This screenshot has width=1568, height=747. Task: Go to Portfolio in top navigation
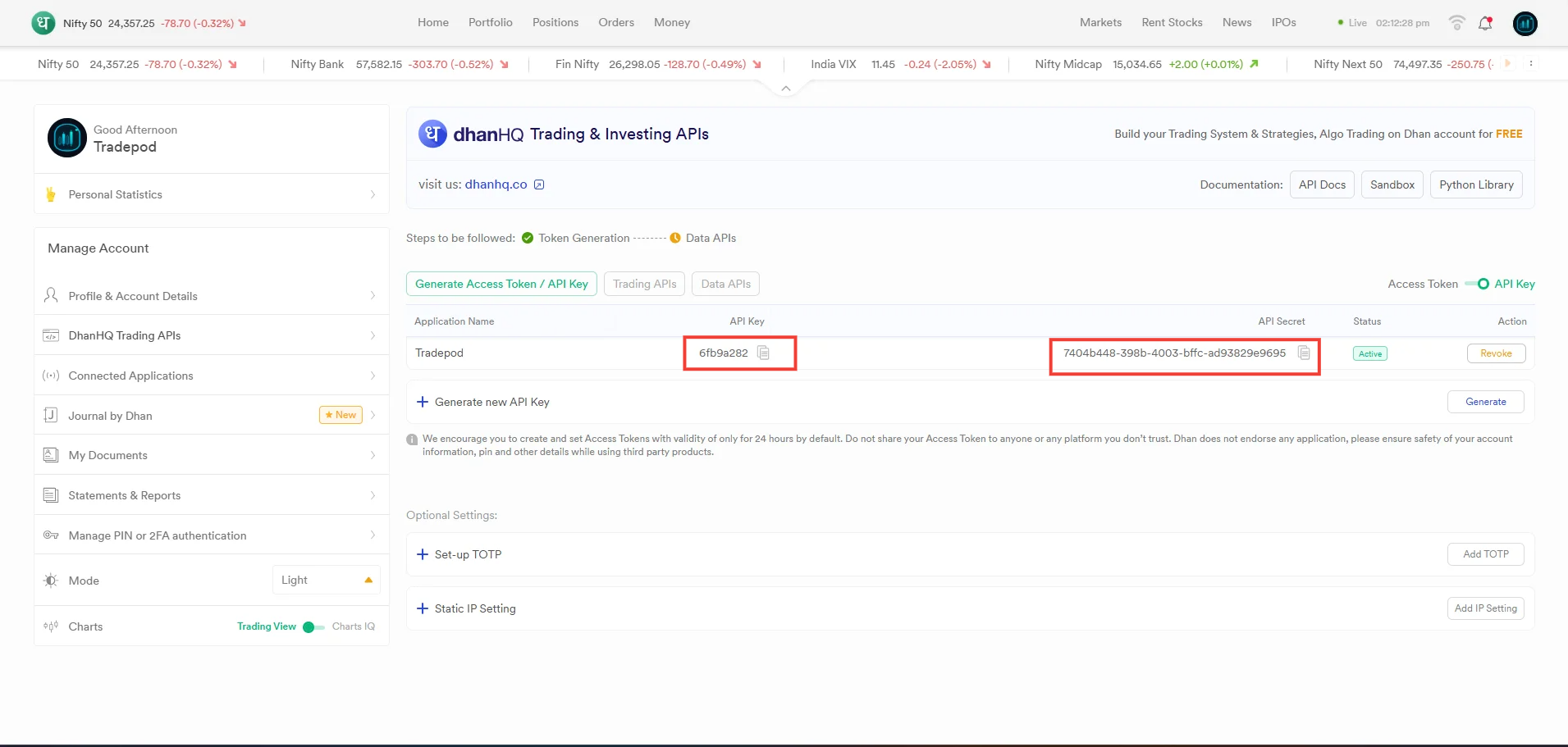pos(491,23)
